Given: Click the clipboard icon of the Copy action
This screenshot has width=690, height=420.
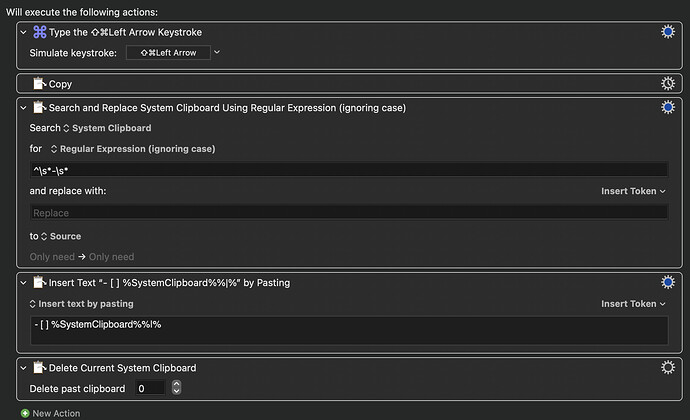Looking at the screenshot, I should tap(40, 83).
